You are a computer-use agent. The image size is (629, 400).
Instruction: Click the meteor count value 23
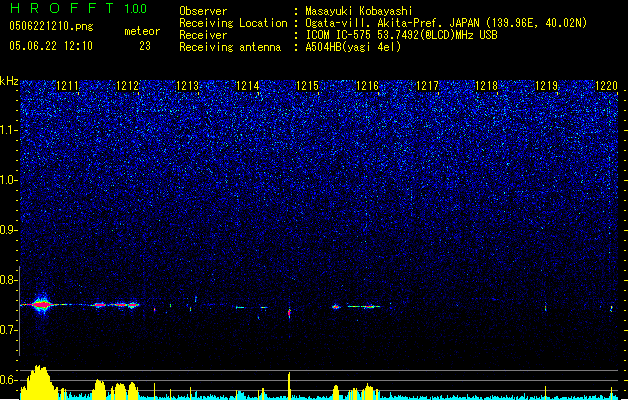[145, 46]
